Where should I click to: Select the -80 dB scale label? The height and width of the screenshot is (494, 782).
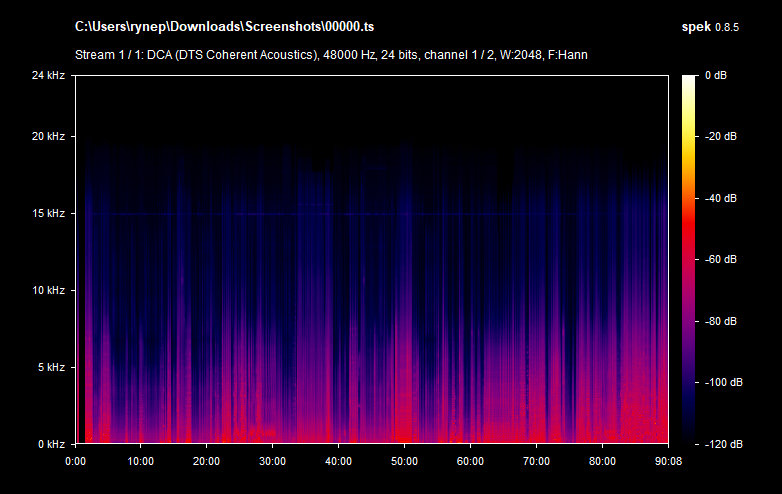[720, 321]
